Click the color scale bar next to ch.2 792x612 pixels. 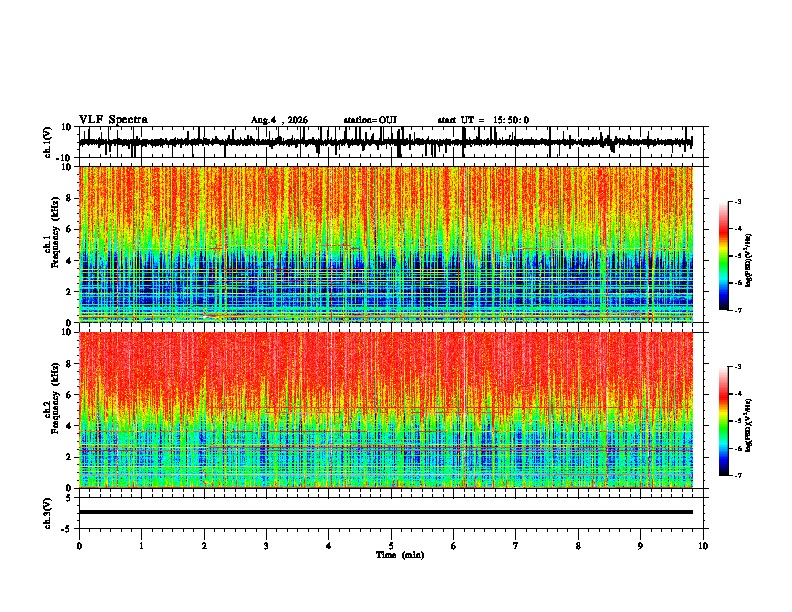click(x=723, y=421)
